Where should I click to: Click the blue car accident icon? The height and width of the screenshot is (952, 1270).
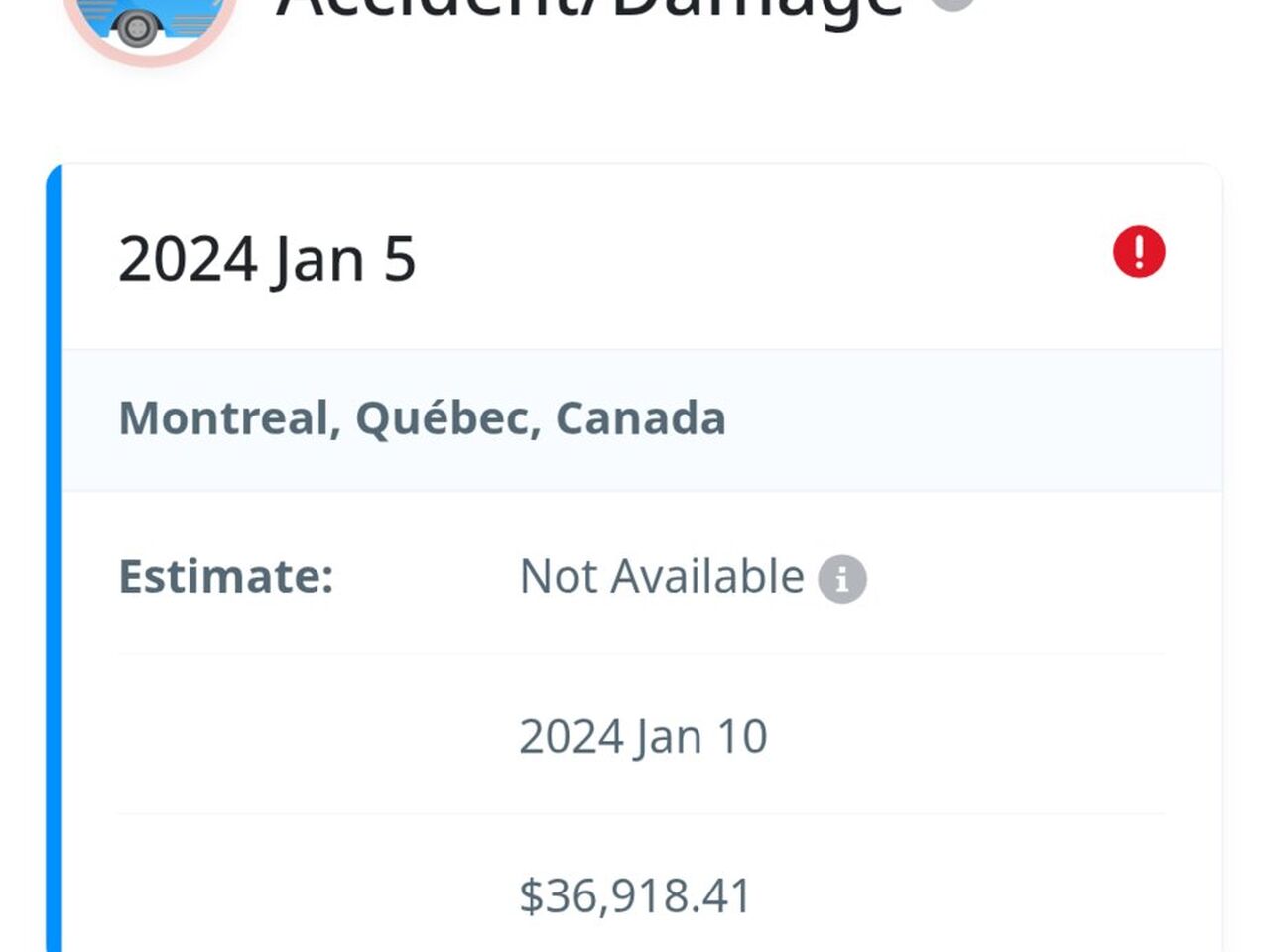click(x=149, y=20)
